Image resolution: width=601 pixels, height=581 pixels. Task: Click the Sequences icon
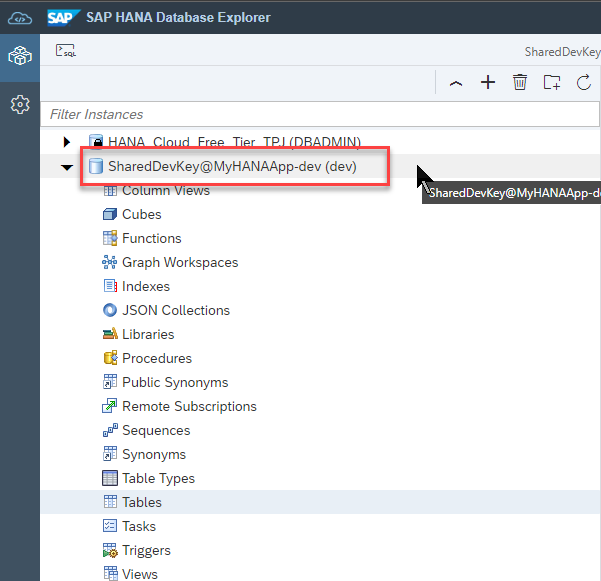click(x=110, y=430)
